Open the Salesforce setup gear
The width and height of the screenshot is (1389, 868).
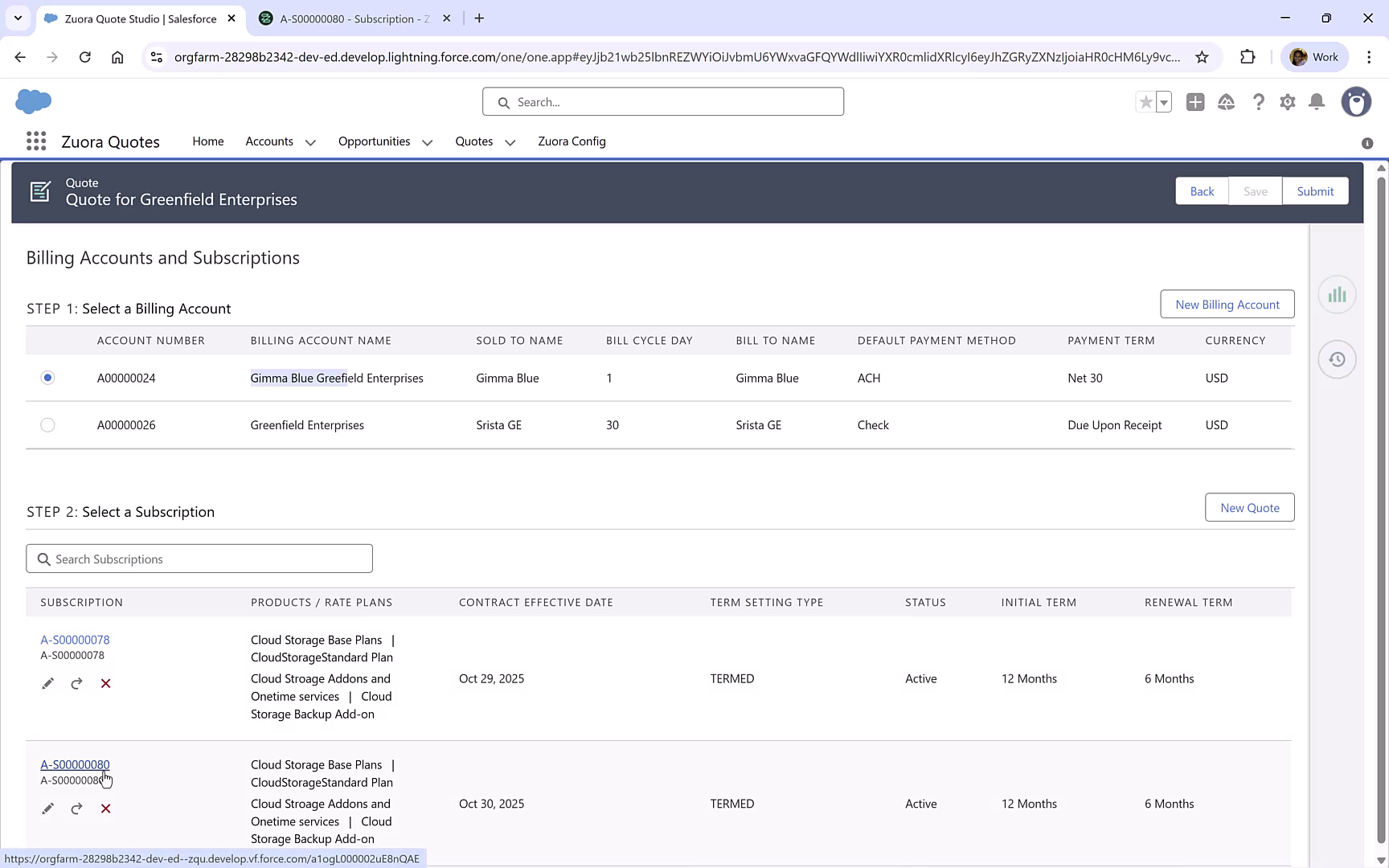pos(1288,102)
